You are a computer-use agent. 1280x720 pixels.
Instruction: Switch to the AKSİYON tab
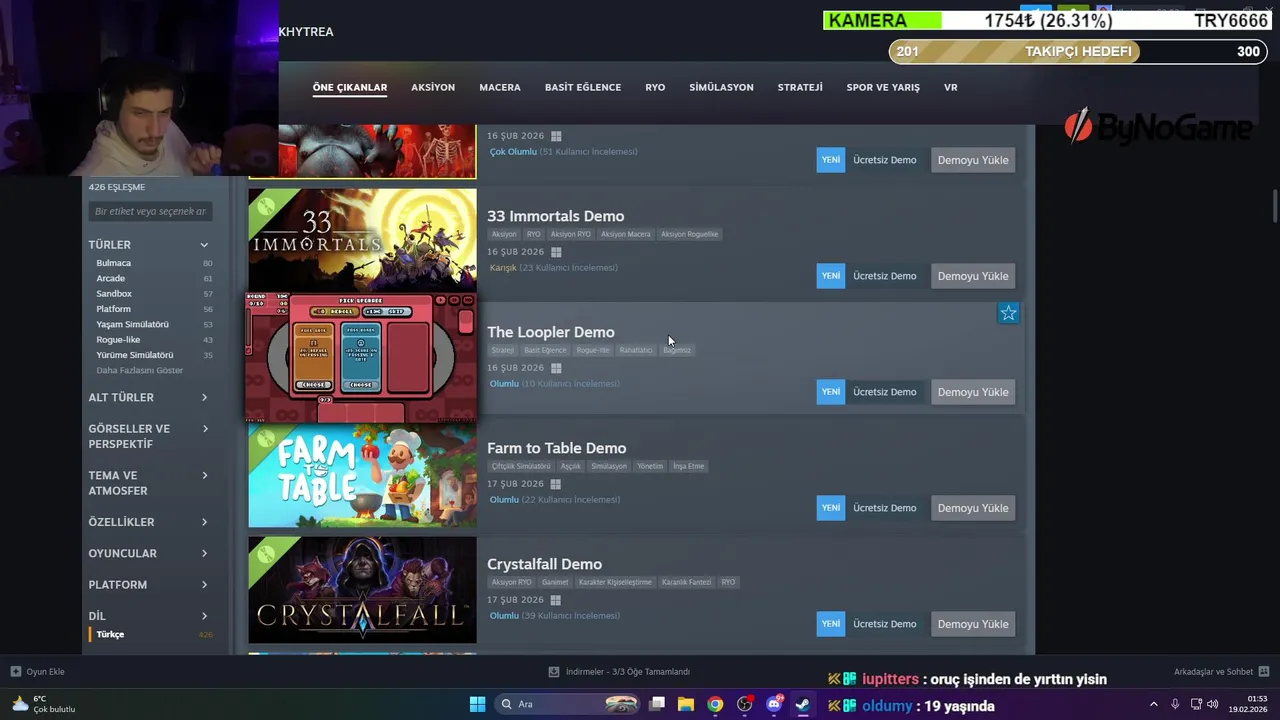433,87
